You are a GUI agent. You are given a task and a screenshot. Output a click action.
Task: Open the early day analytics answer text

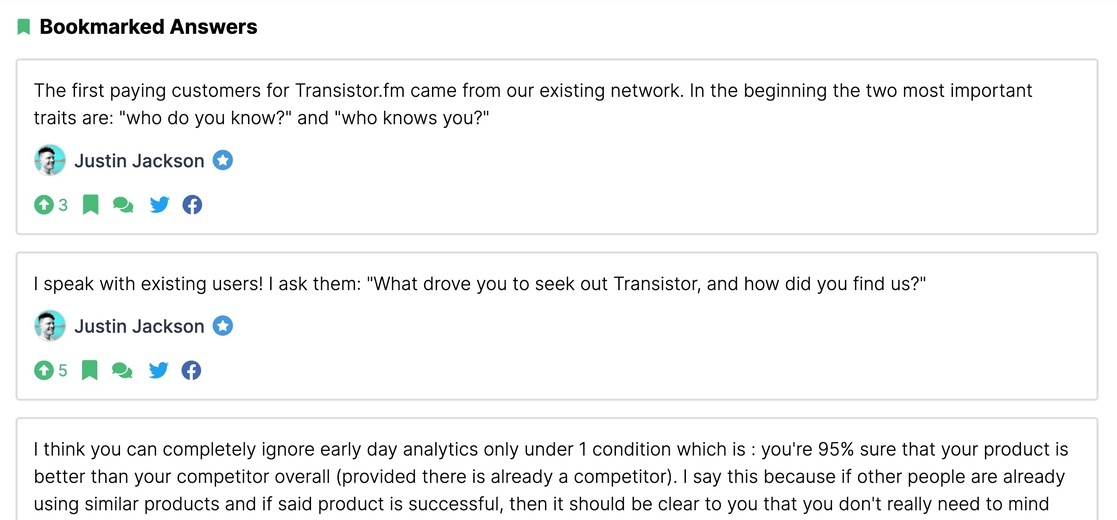(551, 477)
